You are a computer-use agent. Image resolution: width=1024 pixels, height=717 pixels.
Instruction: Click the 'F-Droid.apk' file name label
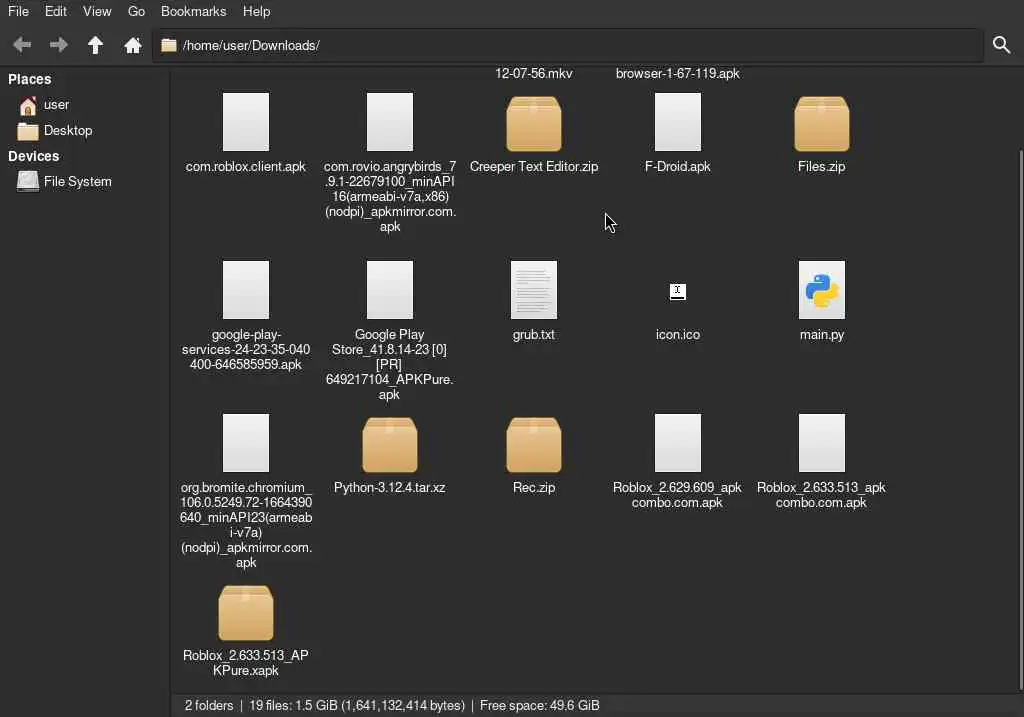[678, 167]
